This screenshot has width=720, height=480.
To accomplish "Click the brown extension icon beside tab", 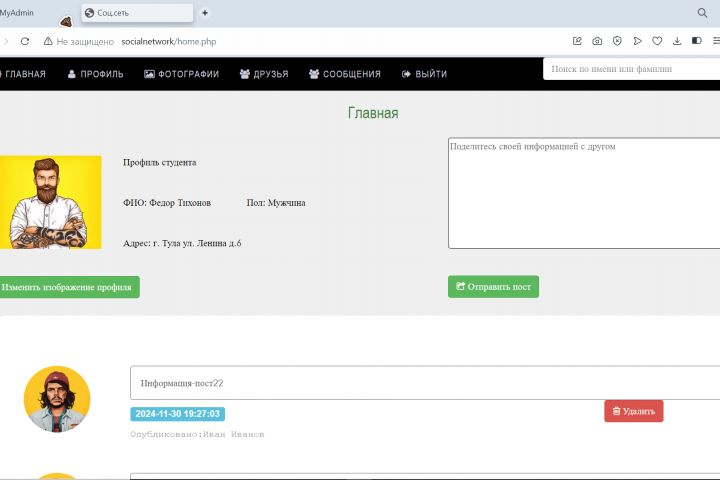I will (x=66, y=21).
